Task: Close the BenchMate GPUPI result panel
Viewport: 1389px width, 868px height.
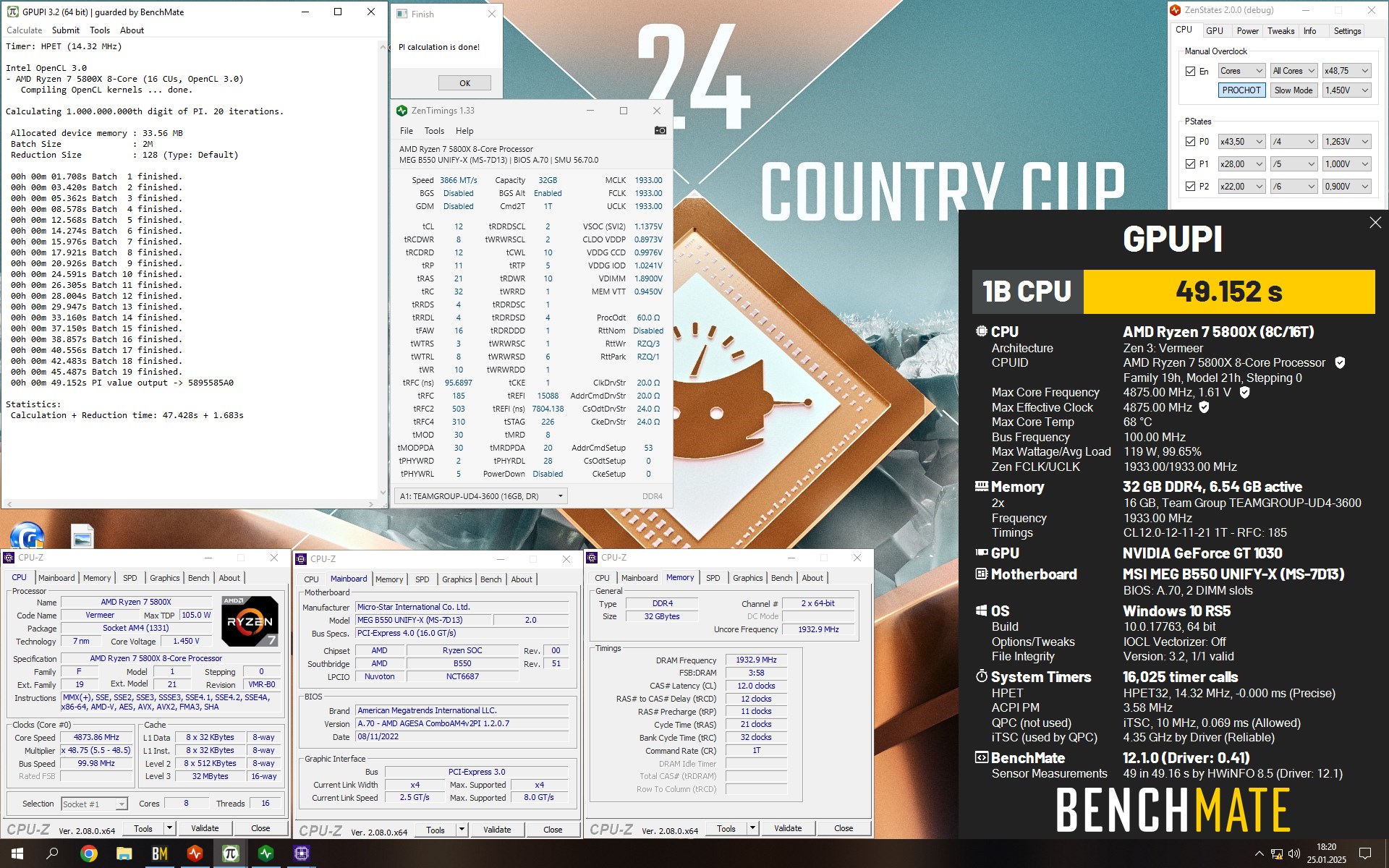Action: point(1375,223)
